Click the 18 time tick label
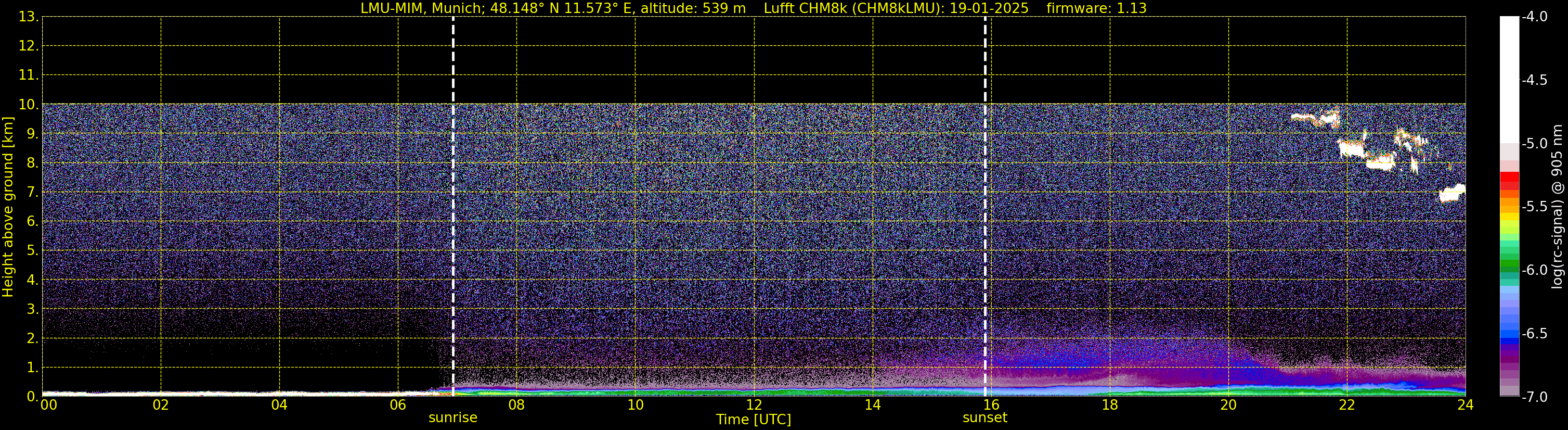Screen dimensions: 1568x430 click(x=1110, y=405)
